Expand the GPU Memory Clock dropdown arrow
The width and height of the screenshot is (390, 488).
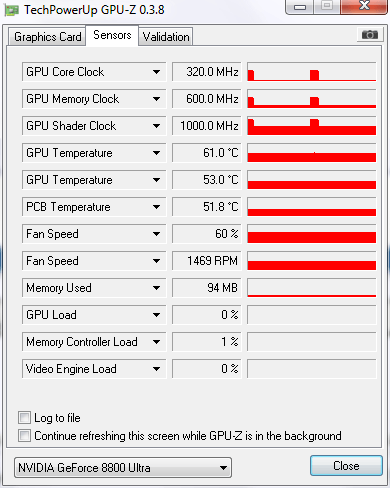point(156,99)
